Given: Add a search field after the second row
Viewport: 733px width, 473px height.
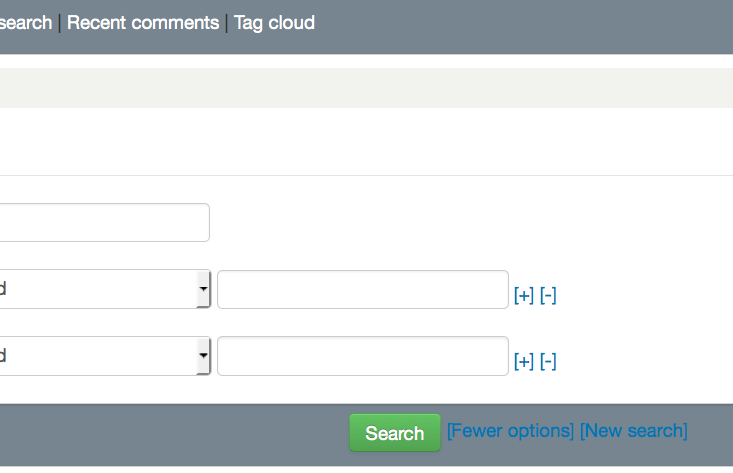Looking at the screenshot, I should tap(523, 361).
